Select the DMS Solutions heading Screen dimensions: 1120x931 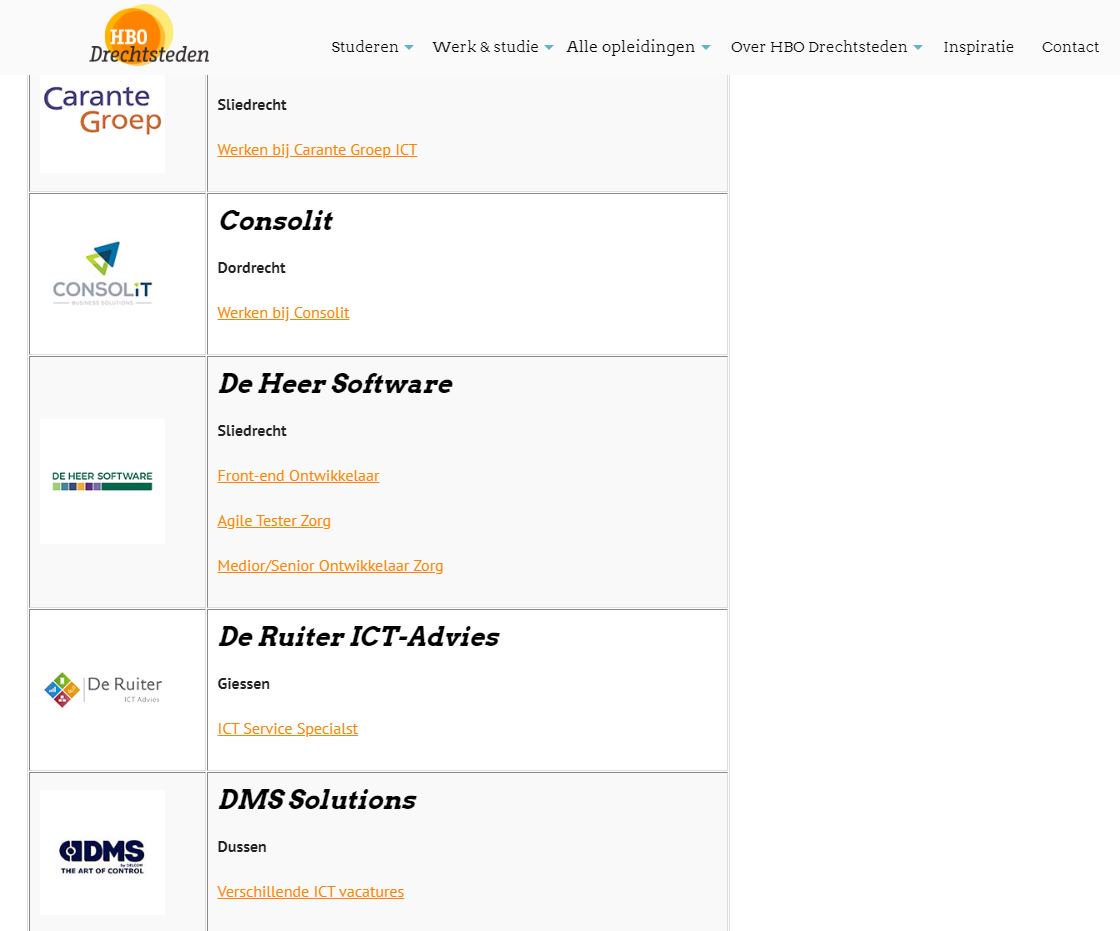coord(317,800)
